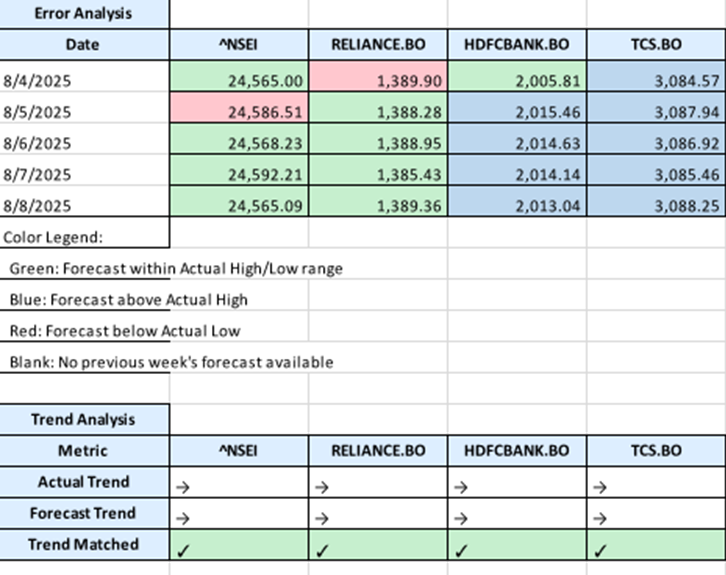This screenshot has height=575, width=726.
Task: Select the cell with value 2,014.63
Action: pos(517,139)
